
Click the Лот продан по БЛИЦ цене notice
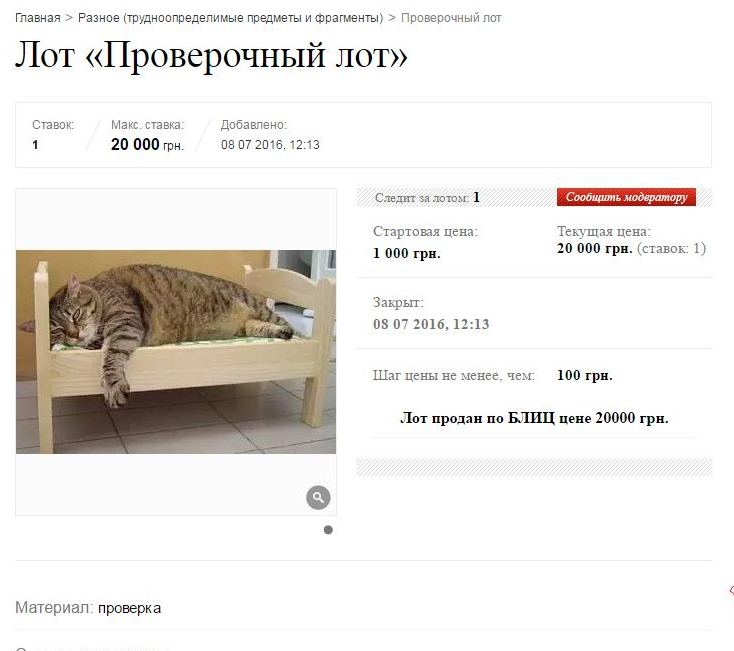[534, 417]
